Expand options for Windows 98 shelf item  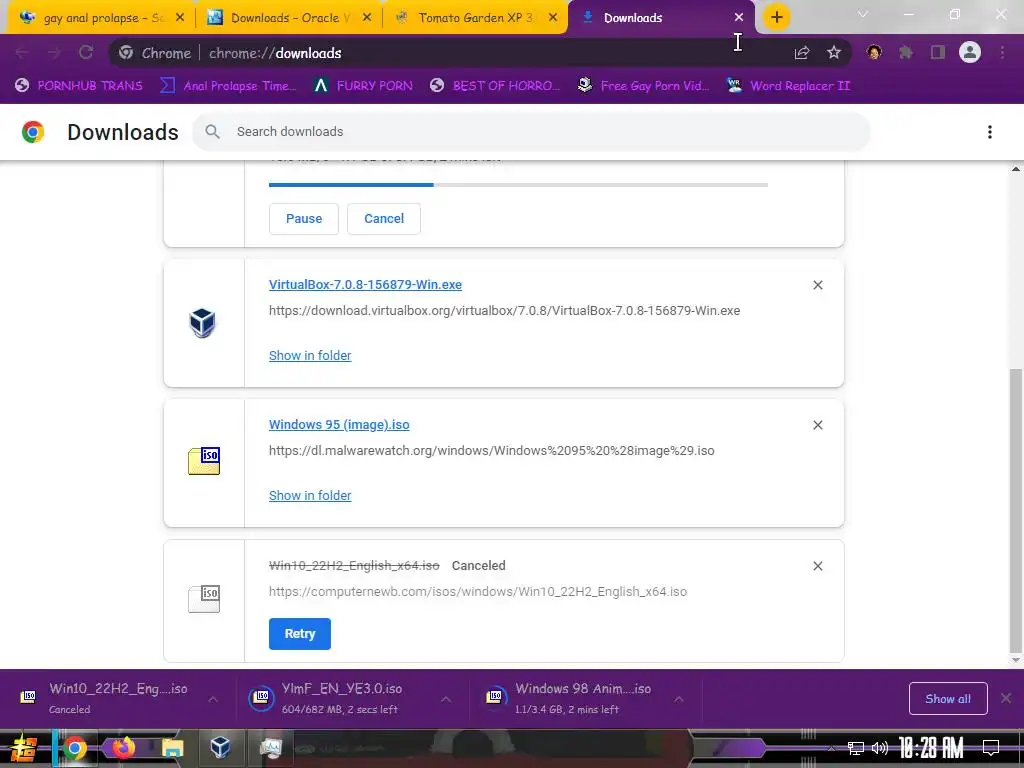(679, 699)
